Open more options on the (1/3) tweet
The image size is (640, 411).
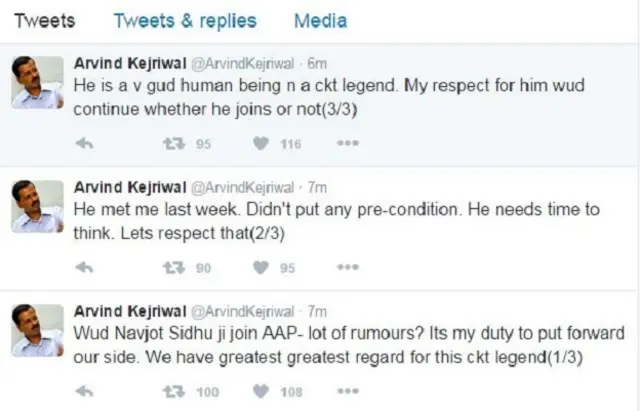click(x=347, y=391)
